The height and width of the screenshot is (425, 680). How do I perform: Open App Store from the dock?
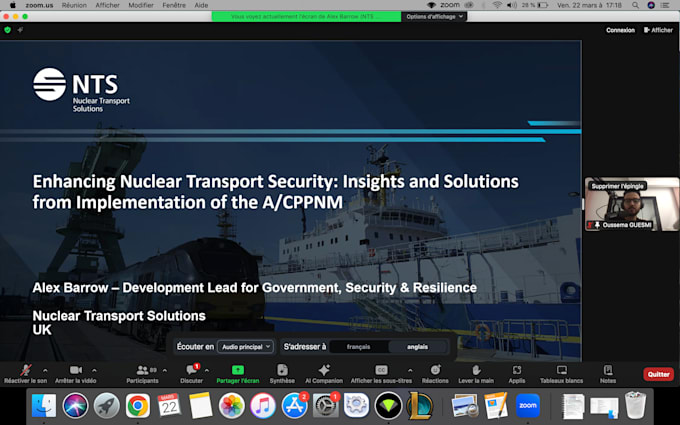pyautogui.click(x=294, y=406)
